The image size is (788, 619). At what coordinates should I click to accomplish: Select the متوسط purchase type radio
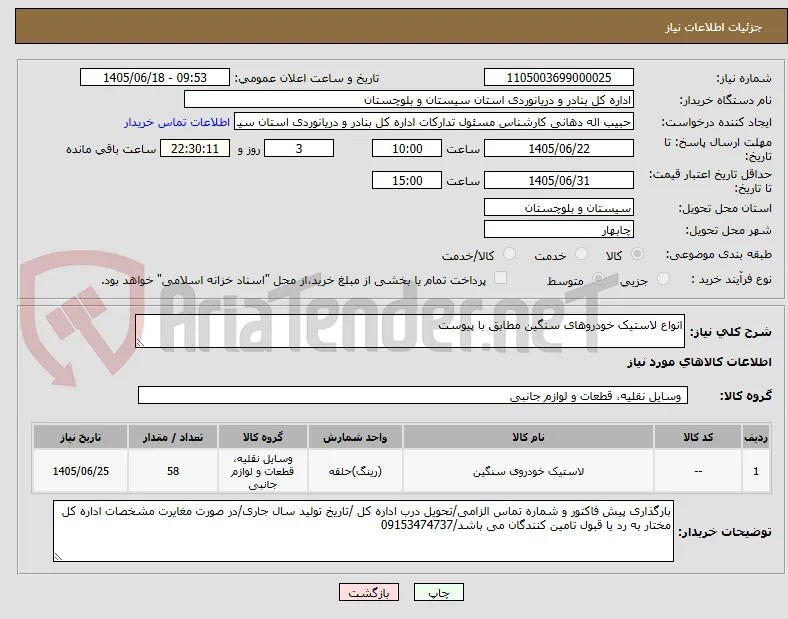pos(598,279)
